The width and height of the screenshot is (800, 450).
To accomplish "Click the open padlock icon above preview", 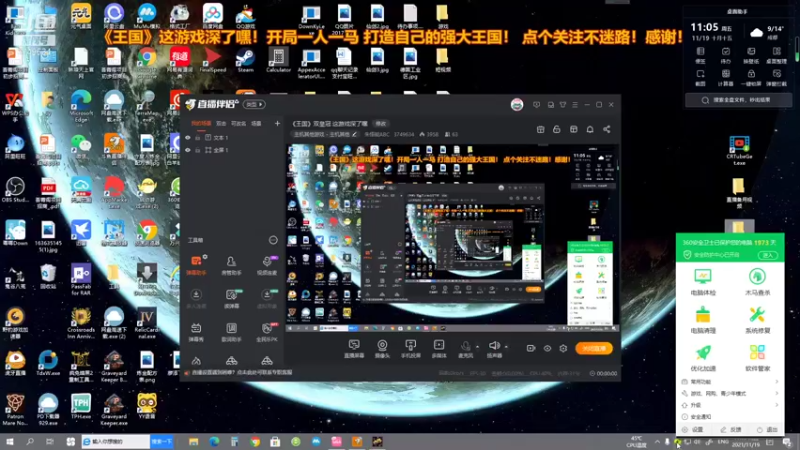I will click(x=557, y=130).
